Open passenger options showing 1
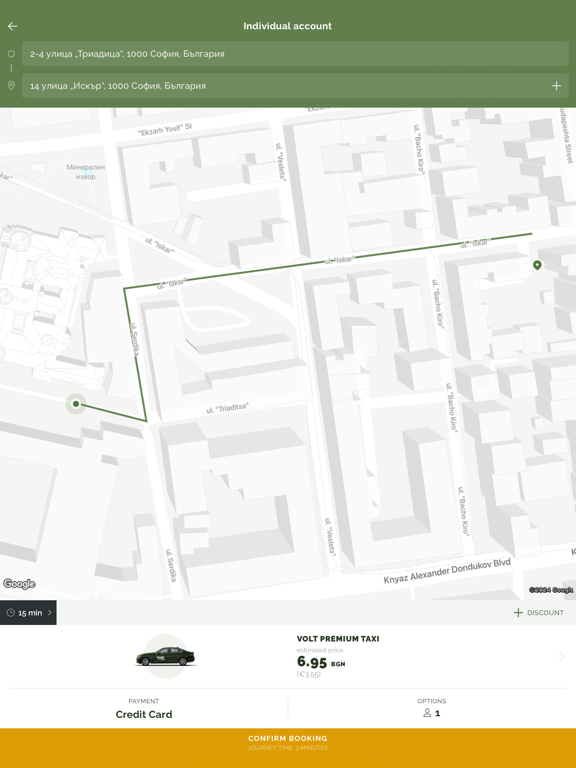Viewport: 576px width, 768px height. point(432,709)
